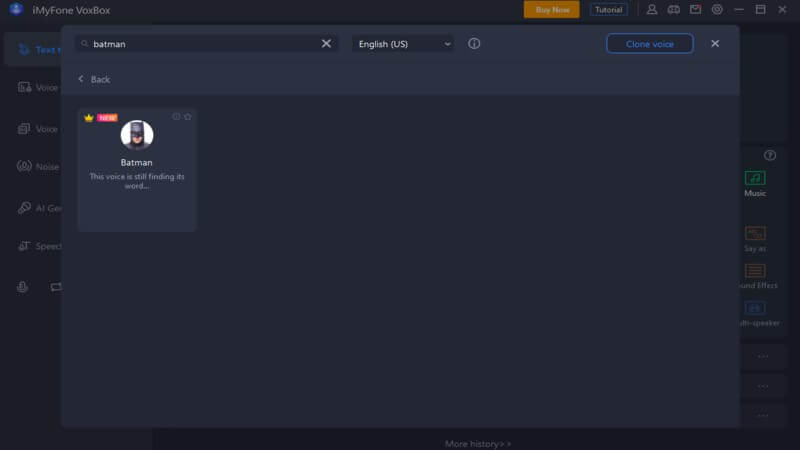Open the Tutorial button
The height and width of the screenshot is (450, 800).
(609, 10)
